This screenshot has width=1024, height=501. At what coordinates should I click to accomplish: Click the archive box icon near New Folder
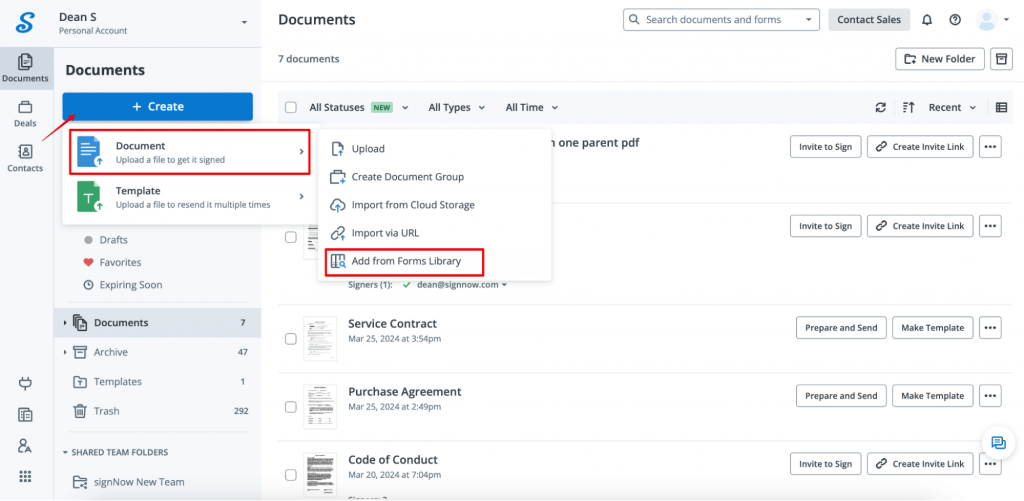(x=1001, y=59)
